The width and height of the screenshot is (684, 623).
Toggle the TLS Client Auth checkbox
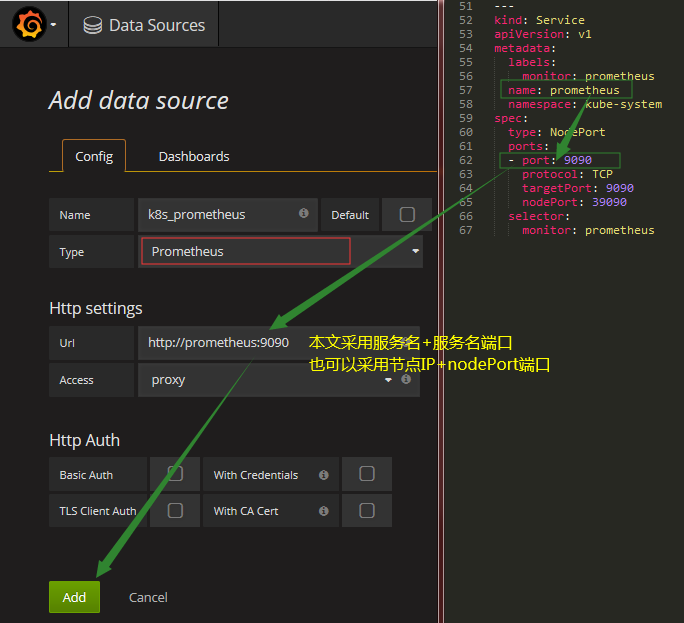[175, 510]
